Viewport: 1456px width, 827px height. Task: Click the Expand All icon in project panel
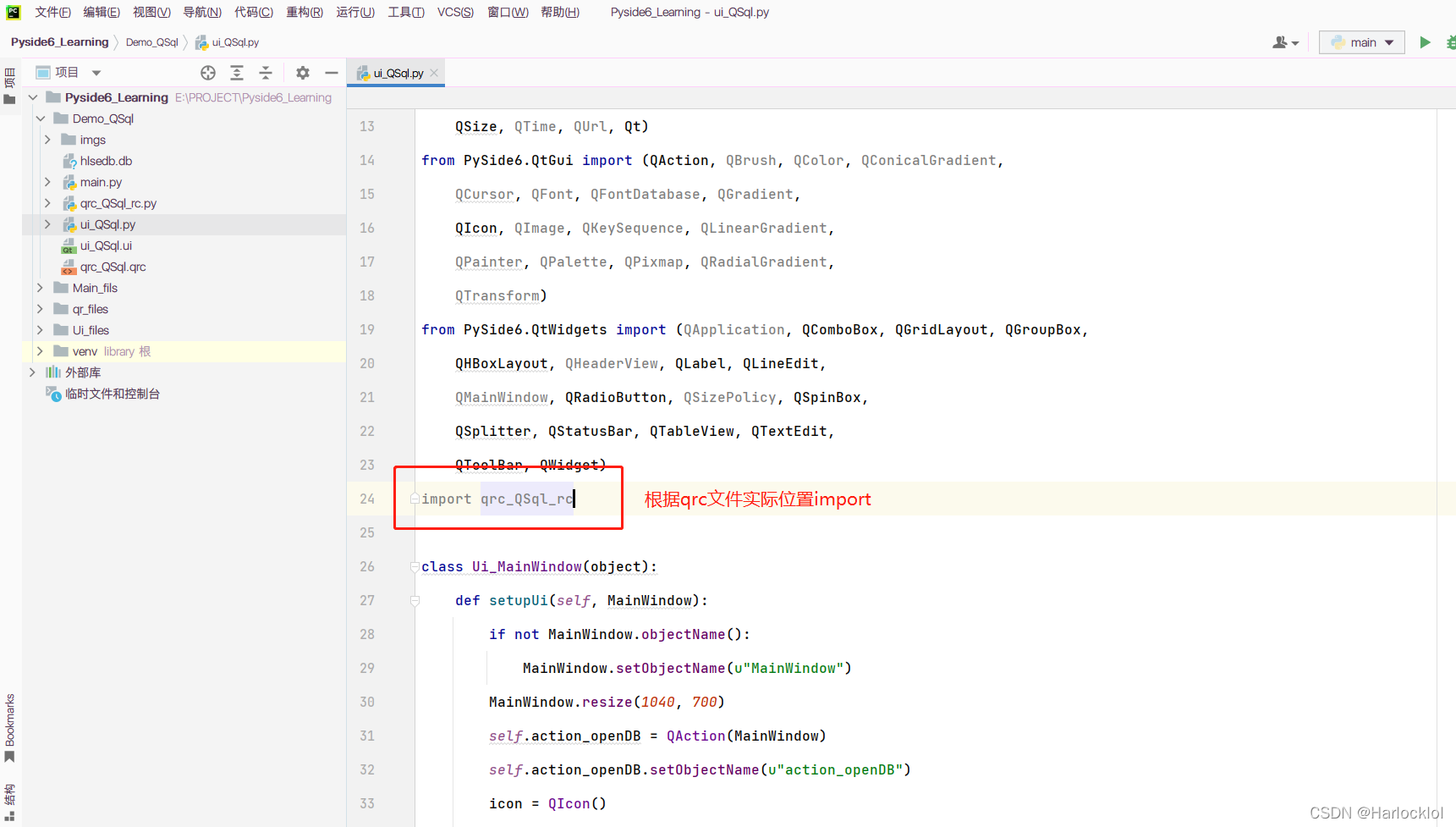[237, 73]
